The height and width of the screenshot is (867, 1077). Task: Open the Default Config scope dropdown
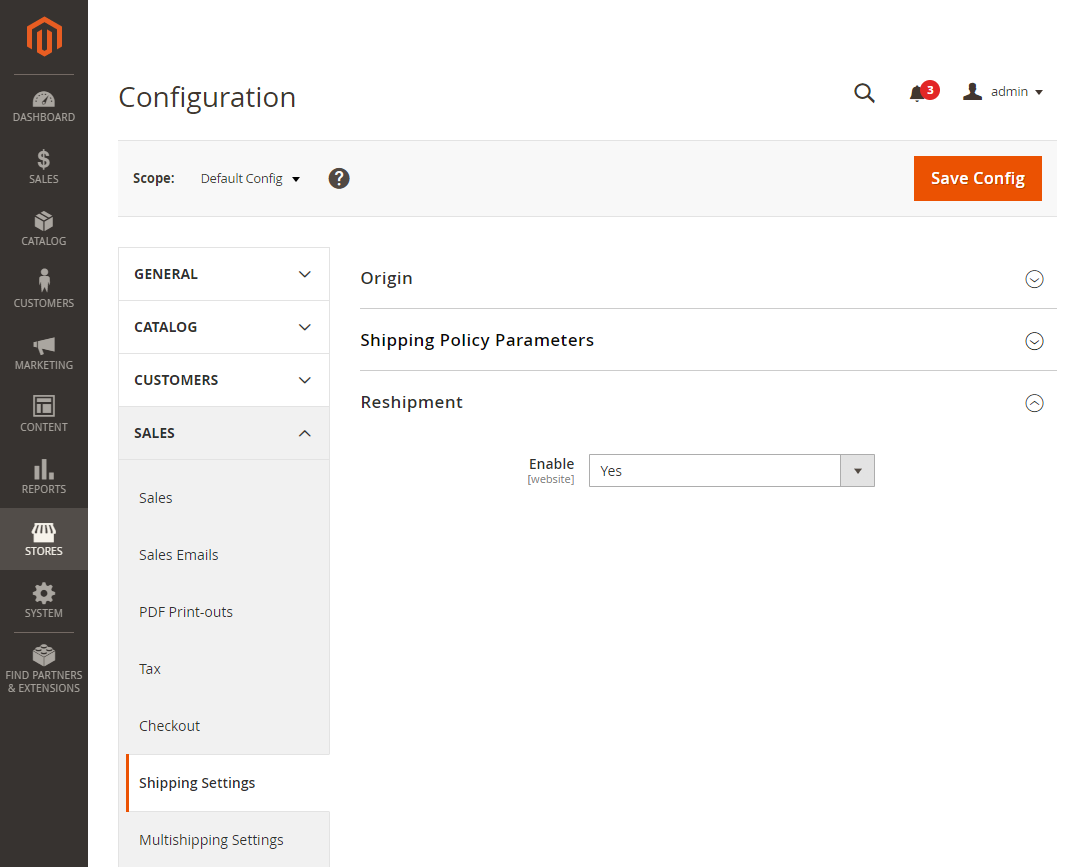(x=250, y=179)
